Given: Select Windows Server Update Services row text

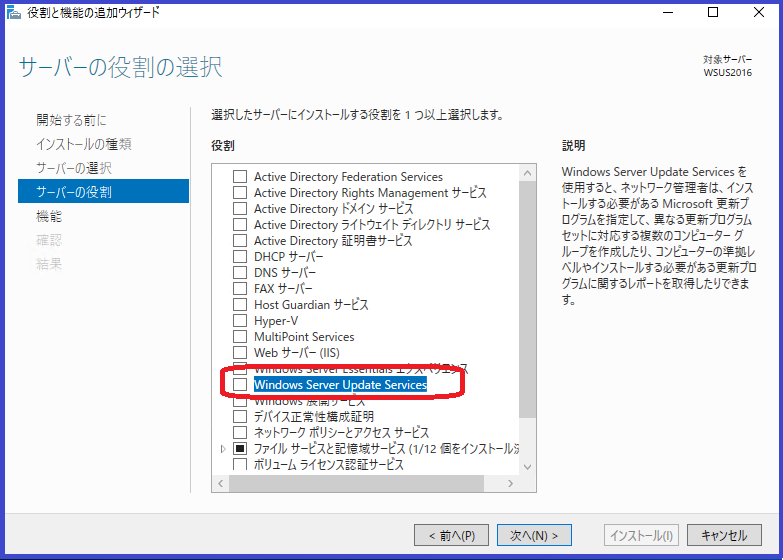Looking at the screenshot, I should 340,385.
